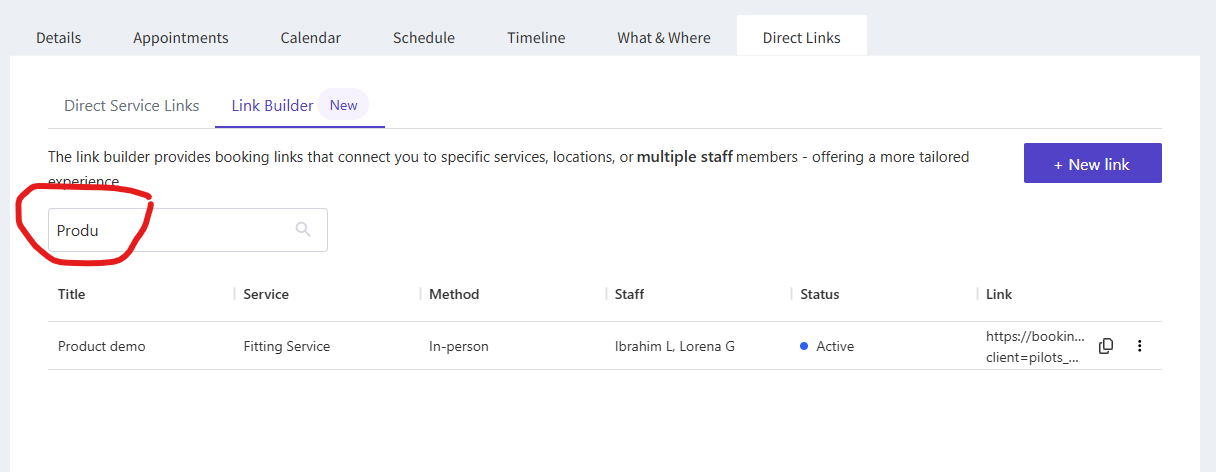1216x472 pixels.
Task: Click the search magnifier icon
Action: tap(303, 230)
